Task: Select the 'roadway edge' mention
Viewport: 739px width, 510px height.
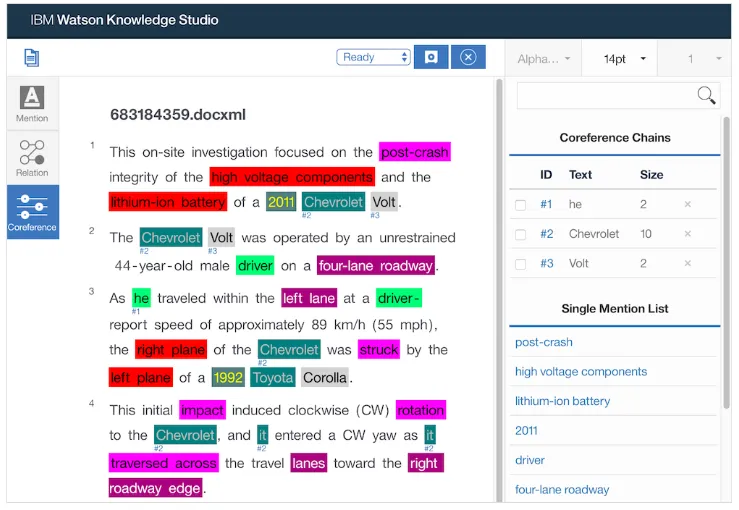Action: (156, 488)
